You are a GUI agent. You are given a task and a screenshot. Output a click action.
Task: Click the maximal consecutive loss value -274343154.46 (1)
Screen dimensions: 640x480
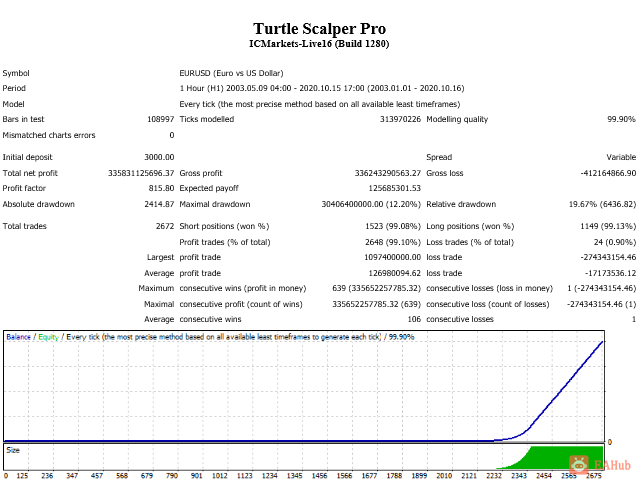[602, 304]
